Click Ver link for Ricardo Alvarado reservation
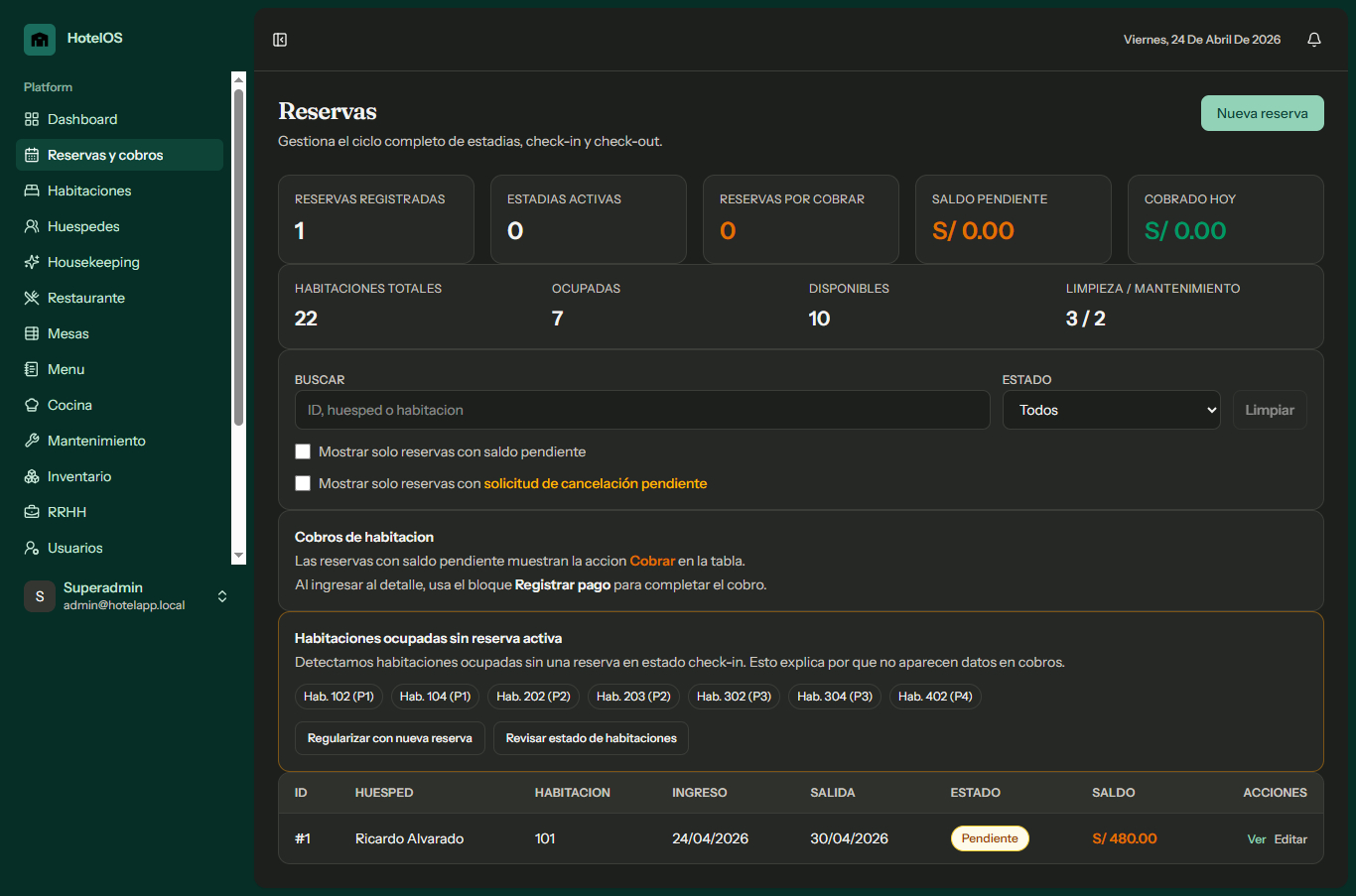This screenshot has height=896, width=1356. click(x=1256, y=839)
